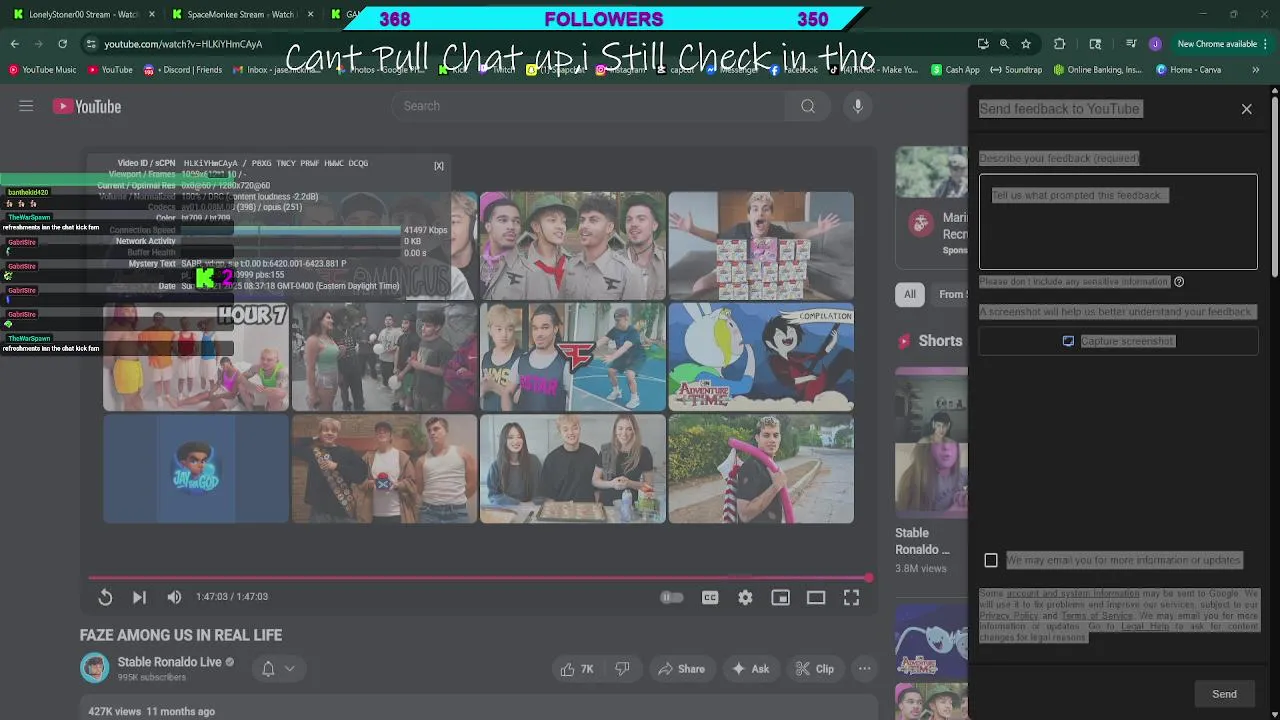Viewport: 1280px width, 720px height.
Task: Open the player settings gear
Action: [x=745, y=597]
